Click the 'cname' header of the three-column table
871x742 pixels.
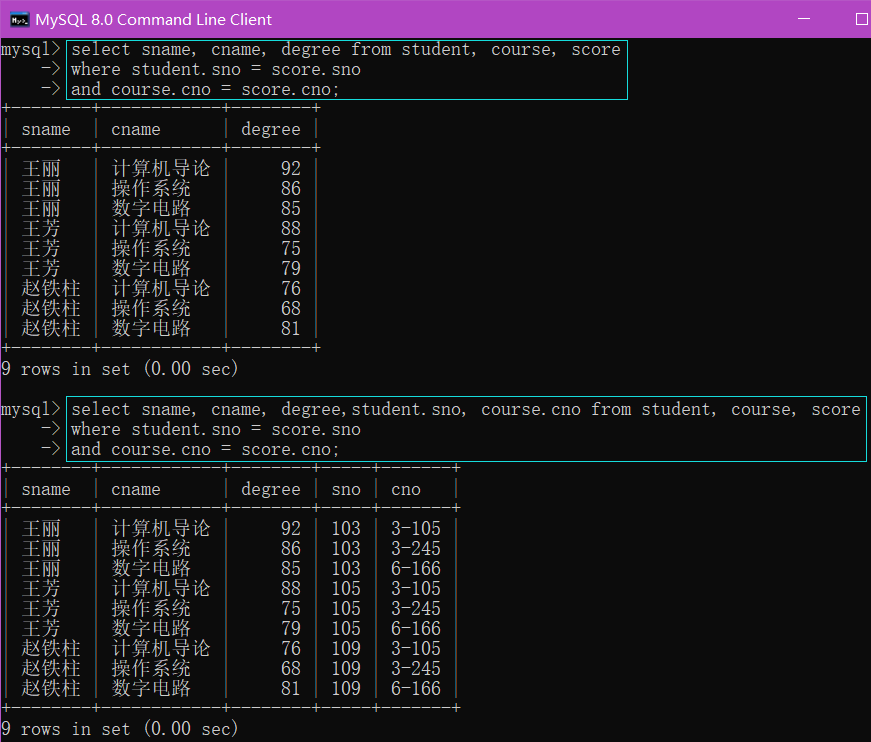click(x=136, y=129)
